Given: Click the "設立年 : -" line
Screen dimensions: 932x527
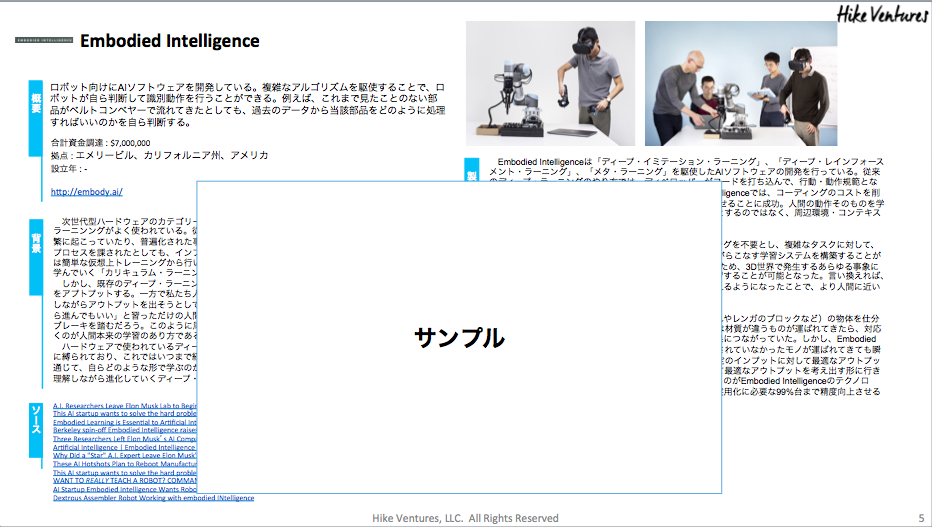Looking at the screenshot, I should pos(69,169).
